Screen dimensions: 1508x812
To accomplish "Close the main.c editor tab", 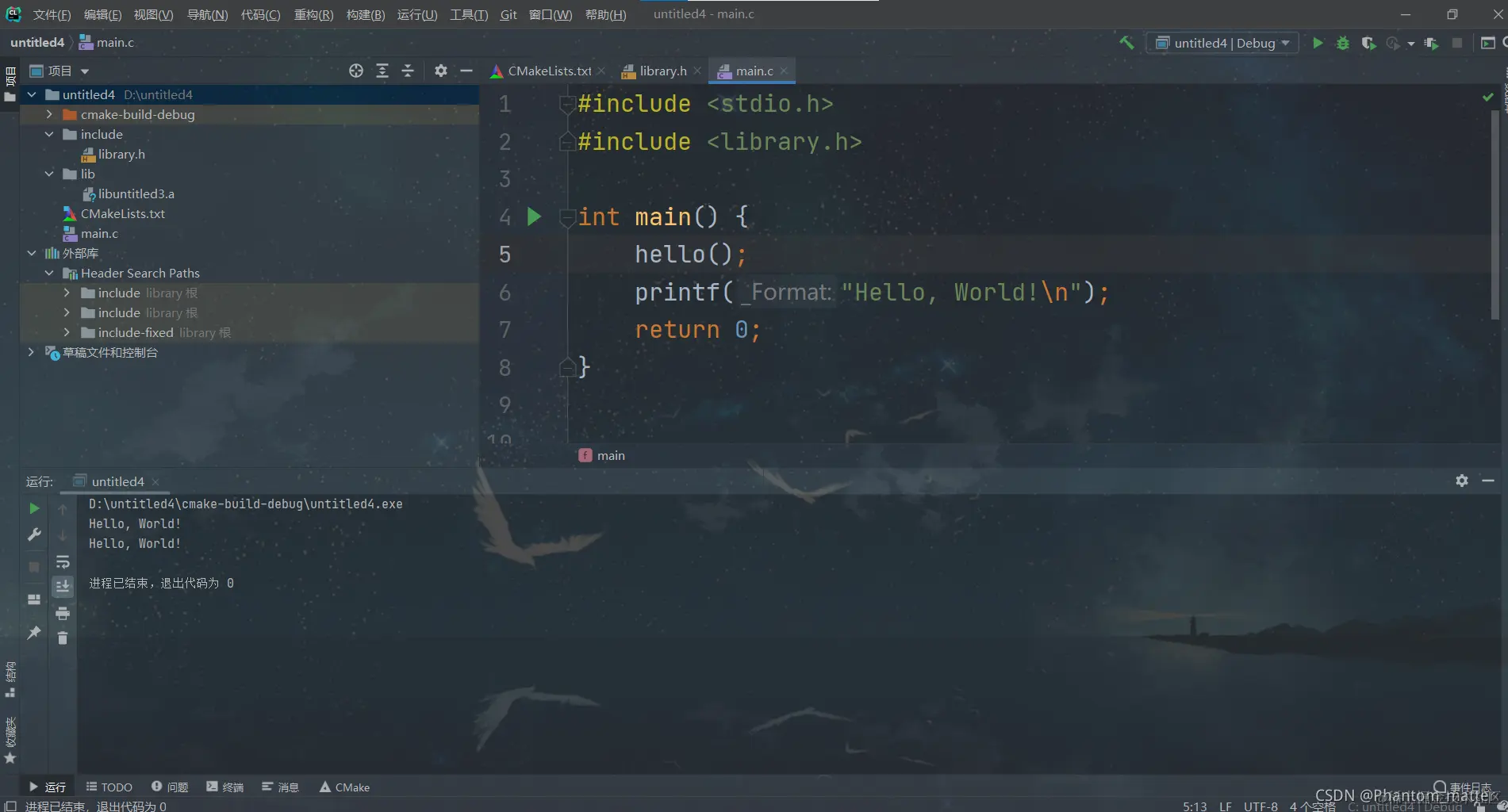I will click(784, 71).
